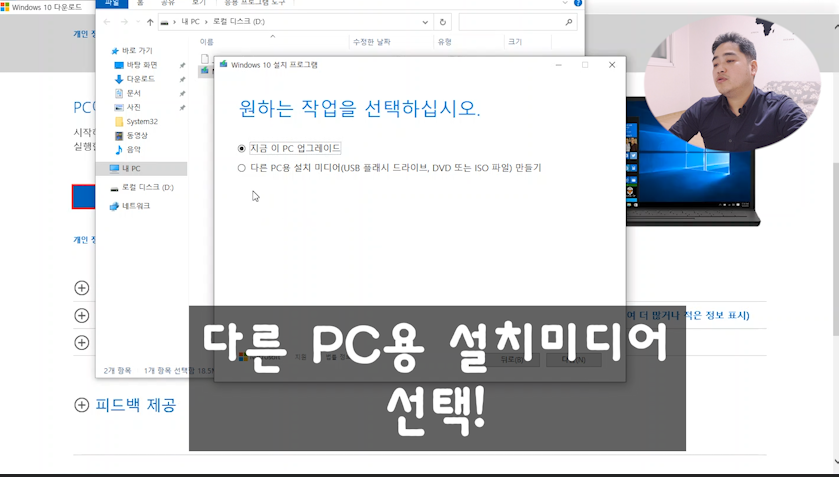Click the pin icon next to 바탕 화면
Viewport: 839px width, 477px height.
182,65
